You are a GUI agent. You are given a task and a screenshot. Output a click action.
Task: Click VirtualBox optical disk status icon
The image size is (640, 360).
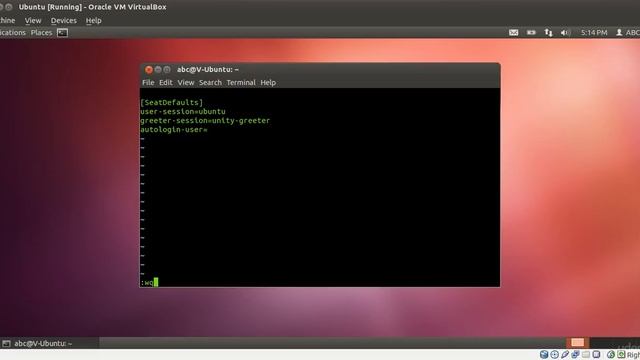point(554,354)
